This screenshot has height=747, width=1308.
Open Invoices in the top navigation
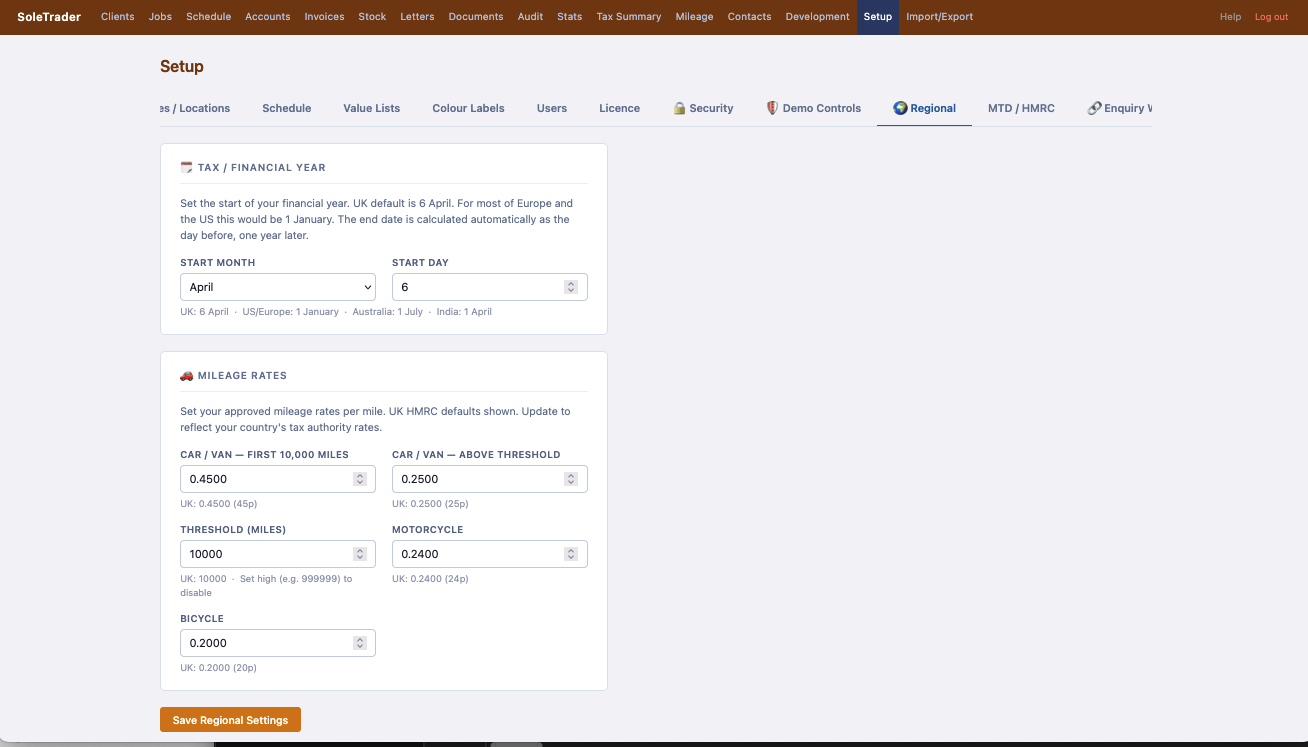[x=324, y=17]
